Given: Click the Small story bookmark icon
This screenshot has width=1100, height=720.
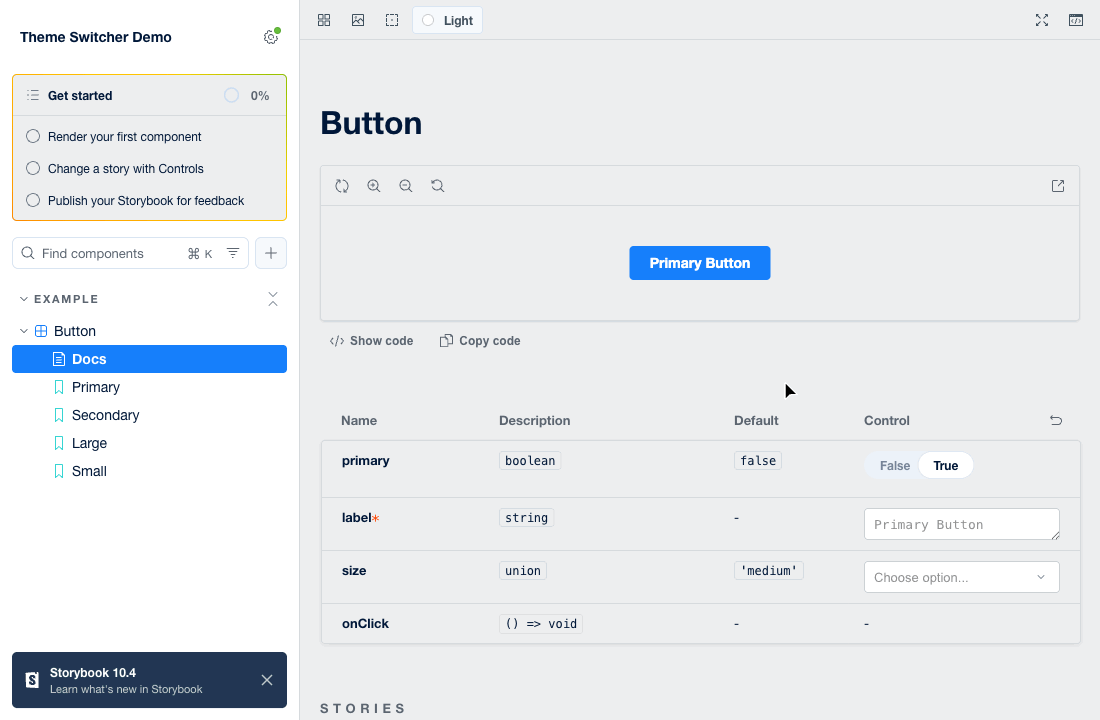Looking at the screenshot, I should point(59,472).
